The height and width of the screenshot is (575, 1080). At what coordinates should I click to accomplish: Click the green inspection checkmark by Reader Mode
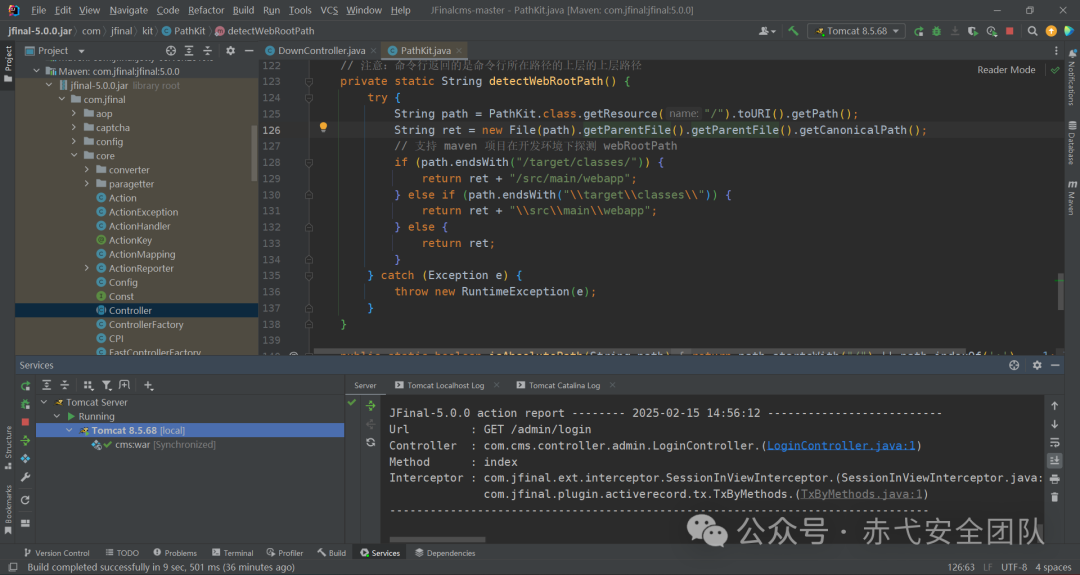[x=1055, y=70]
